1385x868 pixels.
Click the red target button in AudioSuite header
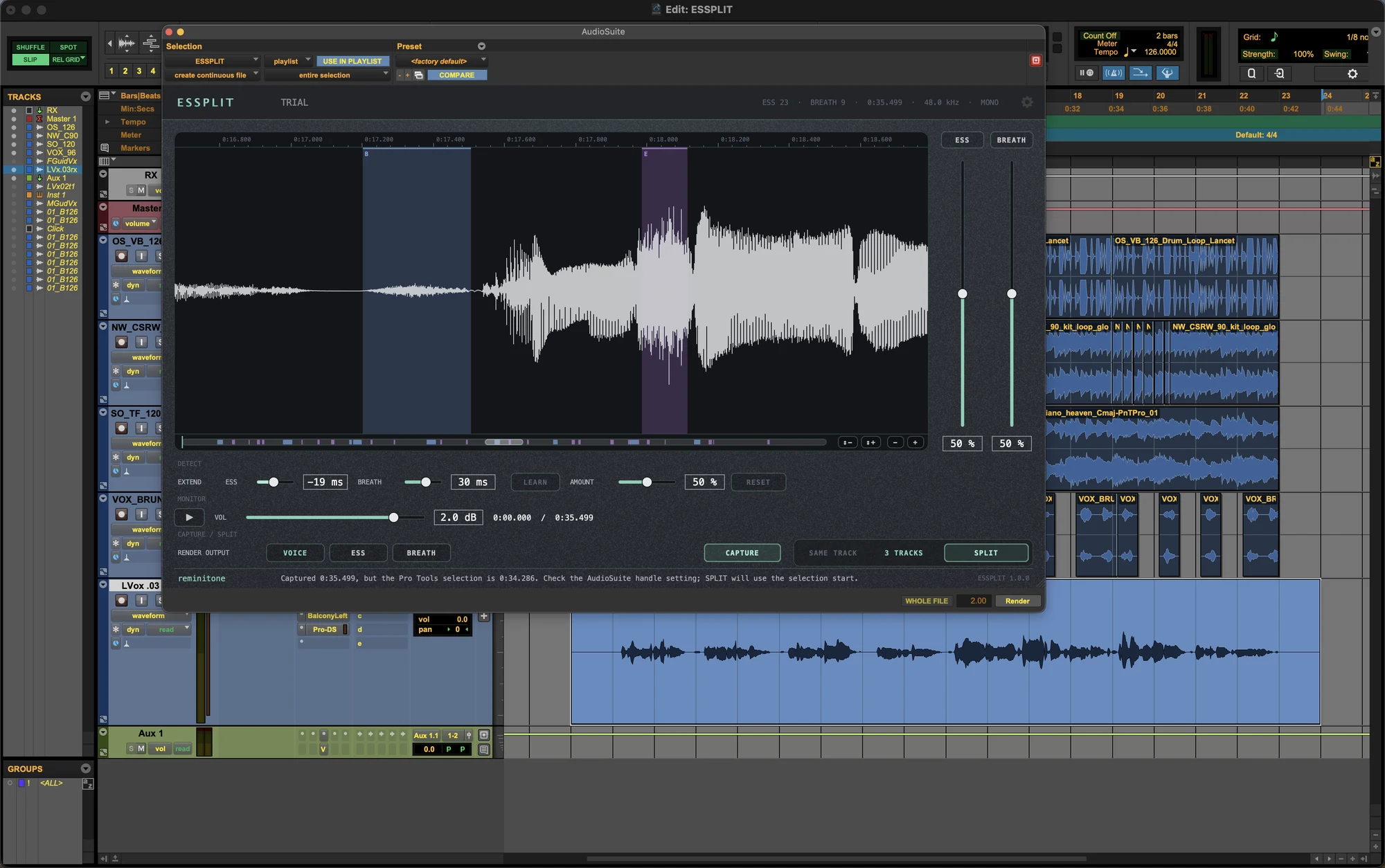[1036, 61]
